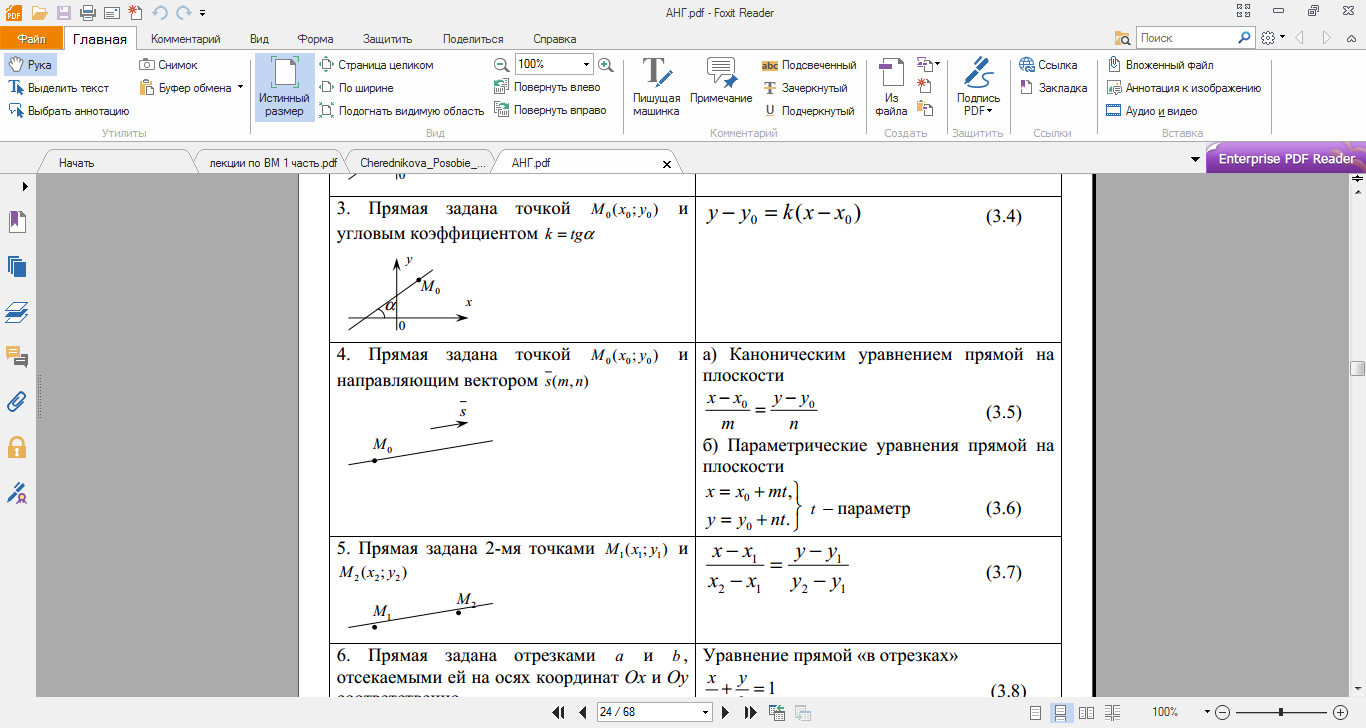Screen dimensions: 1366x728
Task: Click the Print icon in title bar
Action: click(87, 13)
